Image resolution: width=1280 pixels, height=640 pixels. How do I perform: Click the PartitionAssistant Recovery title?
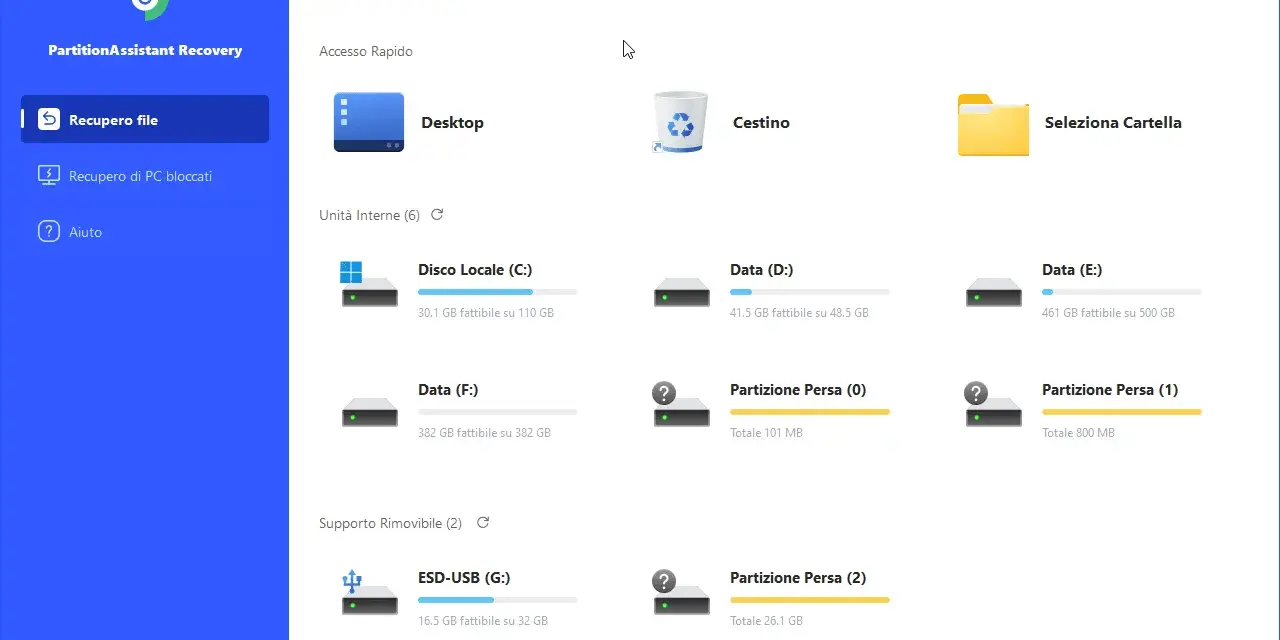(x=145, y=50)
